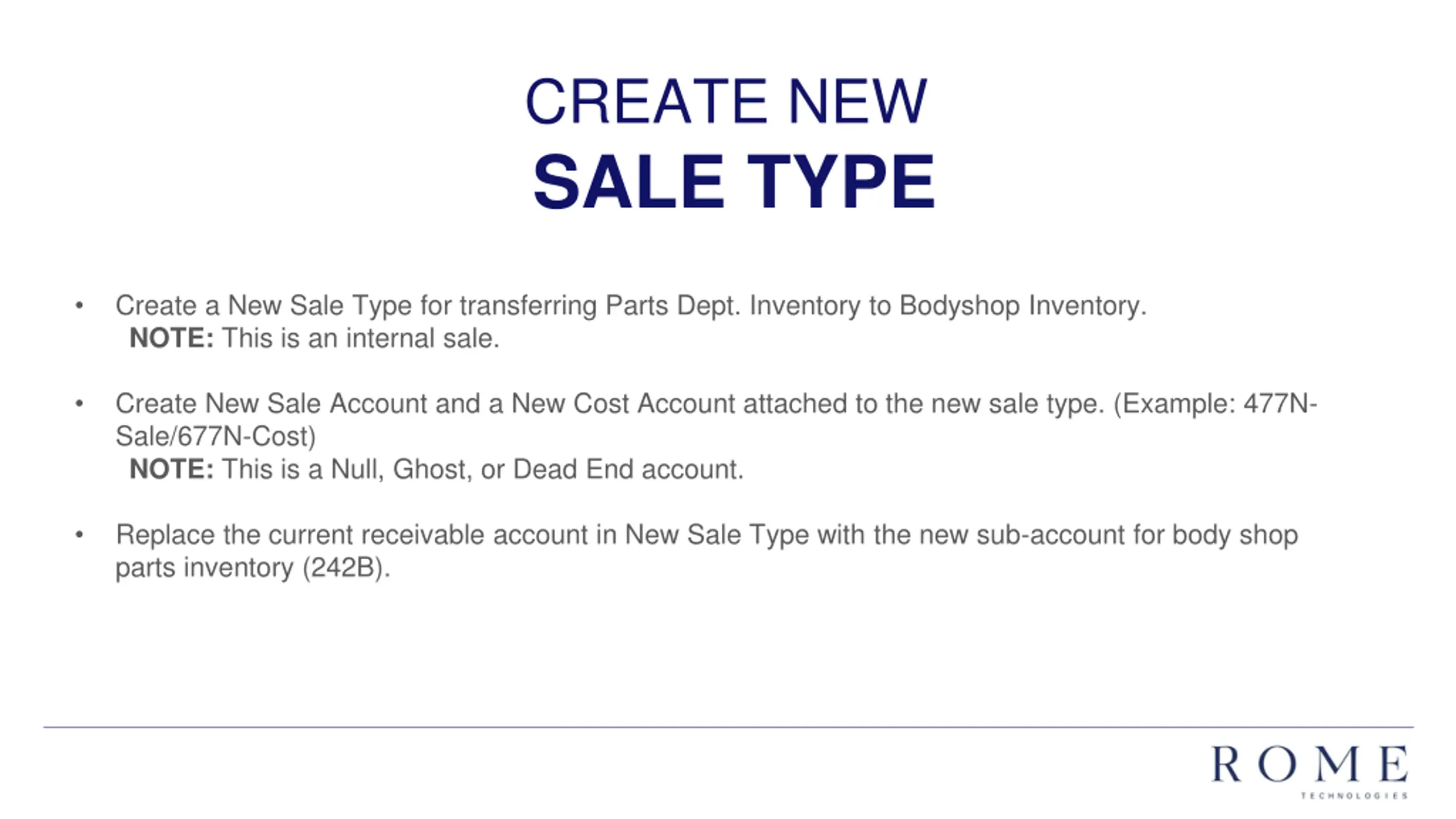Click the horizontal divider line above the logo

tap(728, 727)
